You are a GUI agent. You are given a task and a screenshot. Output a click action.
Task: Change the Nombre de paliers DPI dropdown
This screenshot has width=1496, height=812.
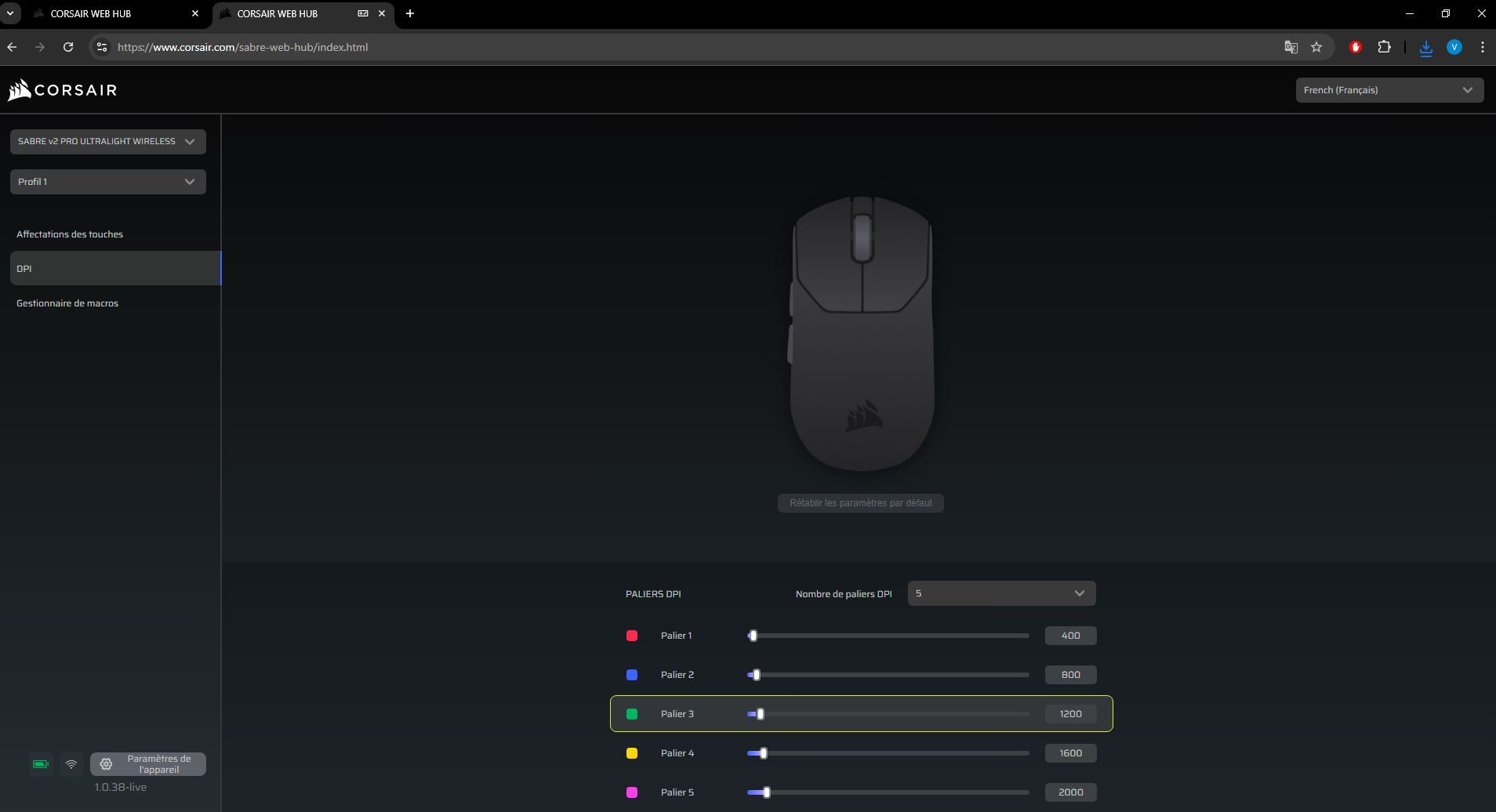point(1000,593)
